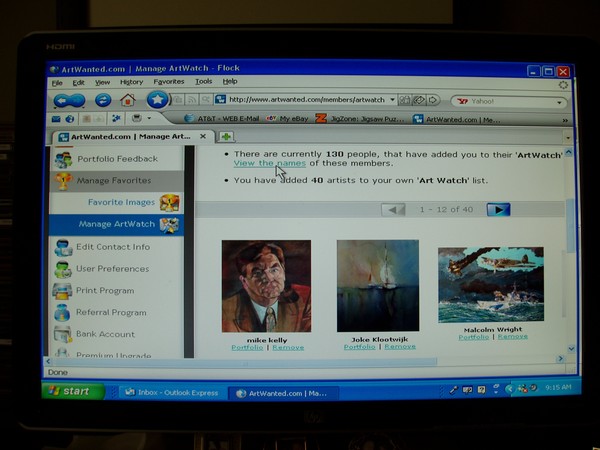
Task: Click the RSS feed icon in toolbar
Action: click(192, 100)
